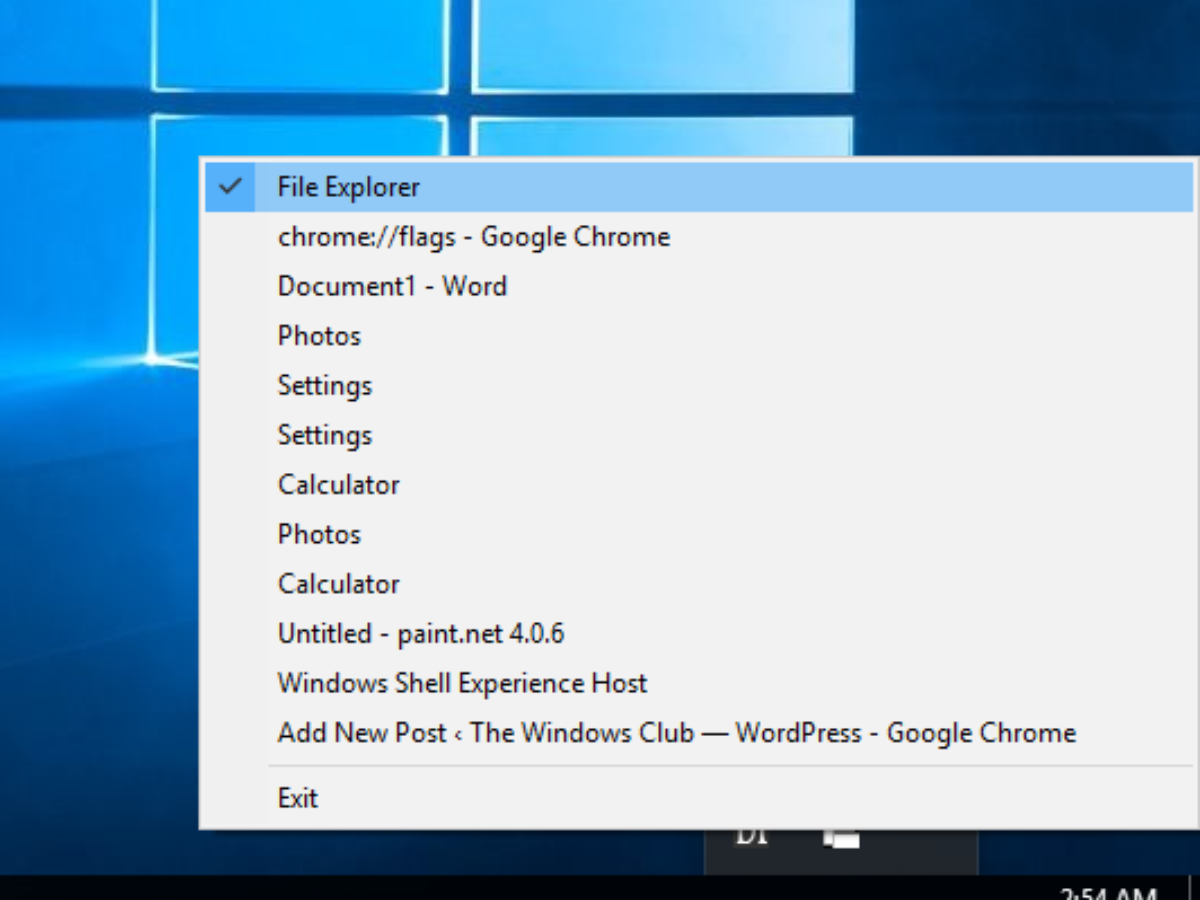1200x900 pixels.
Task: Select the second Settings entry
Action: pos(324,436)
